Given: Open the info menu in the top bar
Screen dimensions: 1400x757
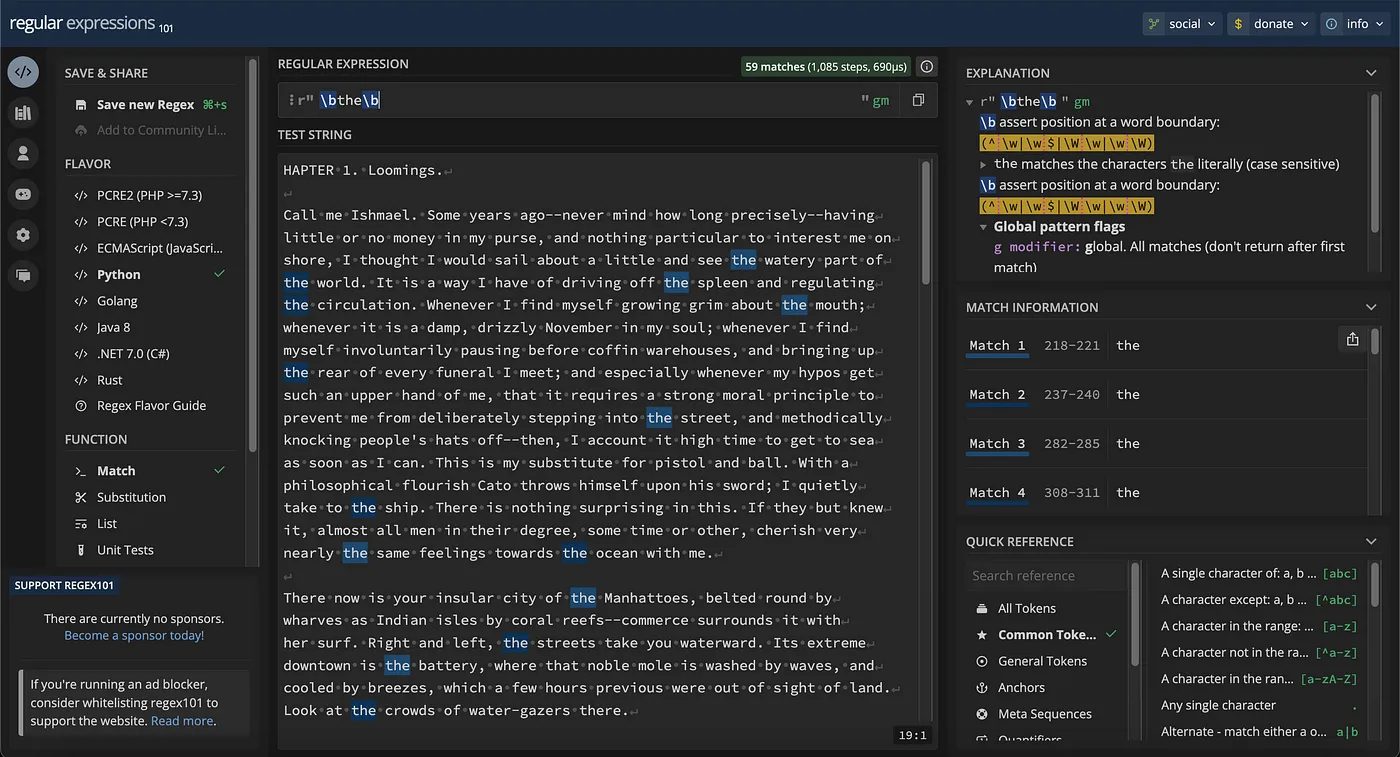Looking at the screenshot, I should [1354, 22].
